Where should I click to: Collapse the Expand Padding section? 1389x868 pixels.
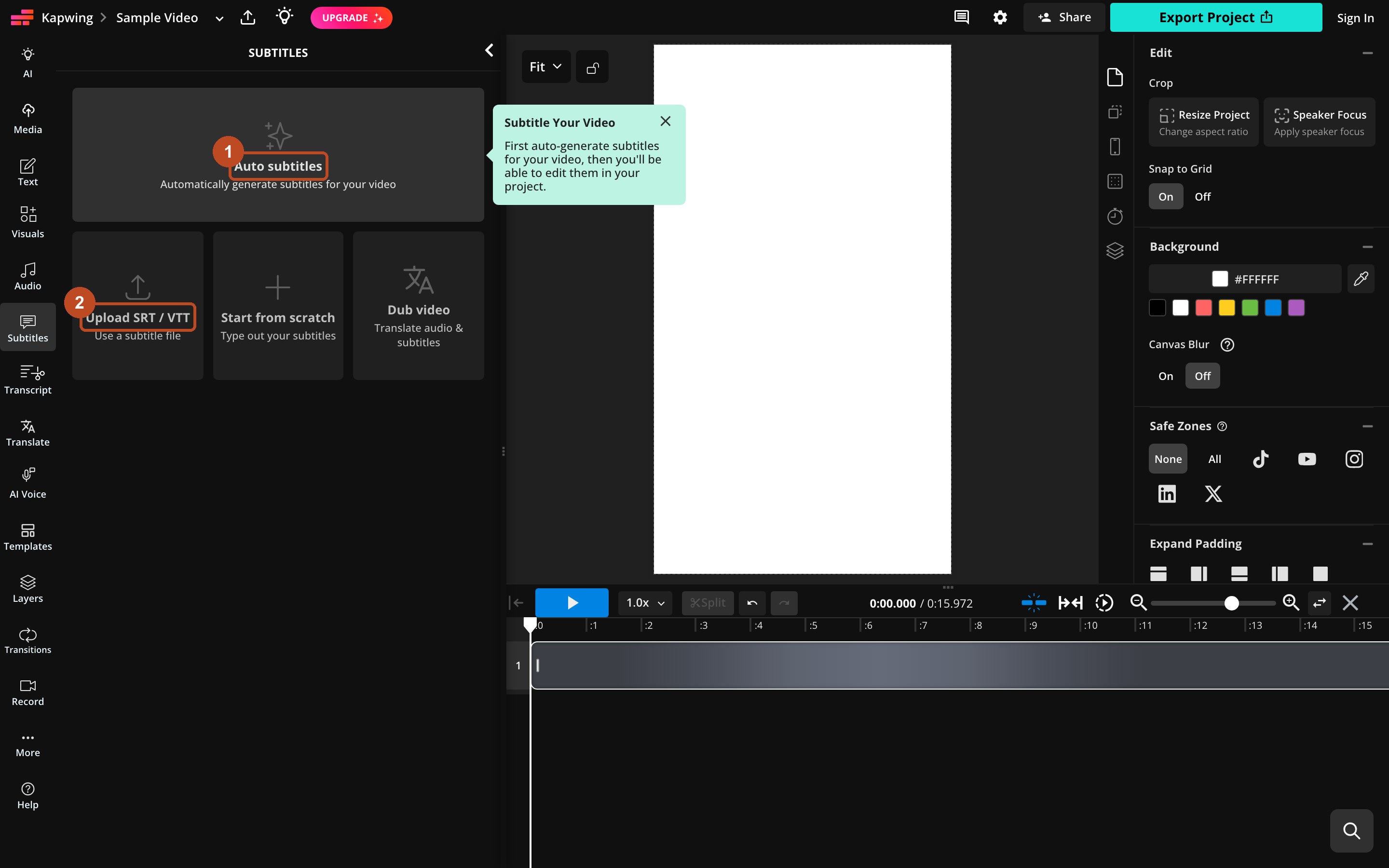pyautogui.click(x=1367, y=543)
